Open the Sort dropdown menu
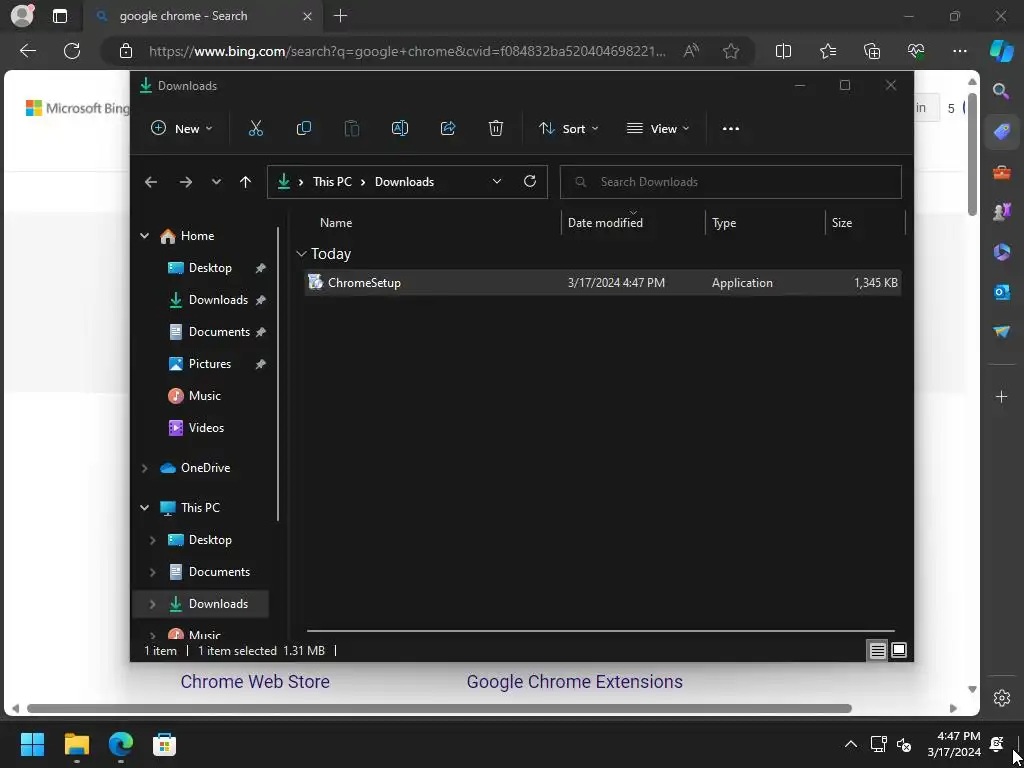This screenshot has height=768, width=1024. 568,129
